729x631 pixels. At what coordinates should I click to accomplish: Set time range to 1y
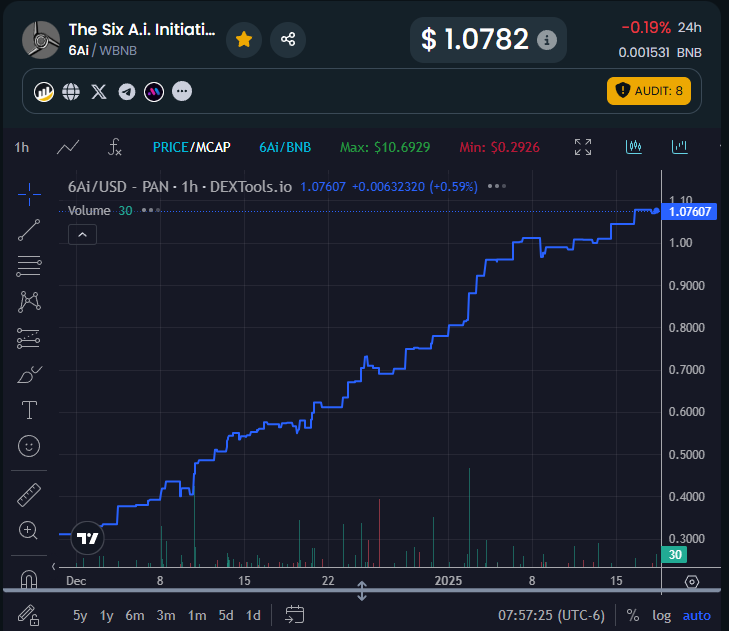(x=106, y=616)
